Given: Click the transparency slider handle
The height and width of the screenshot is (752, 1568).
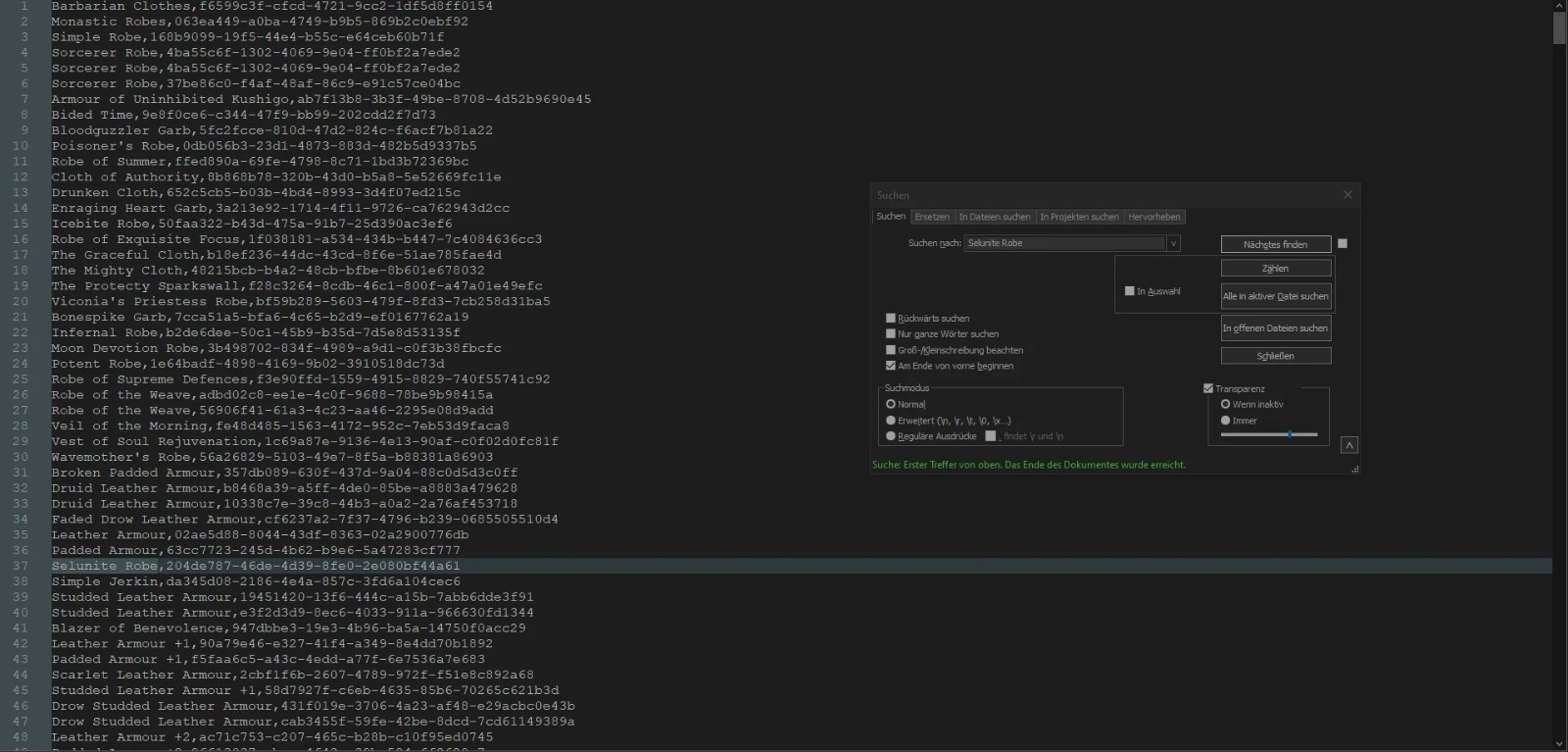Looking at the screenshot, I should 1290,434.
